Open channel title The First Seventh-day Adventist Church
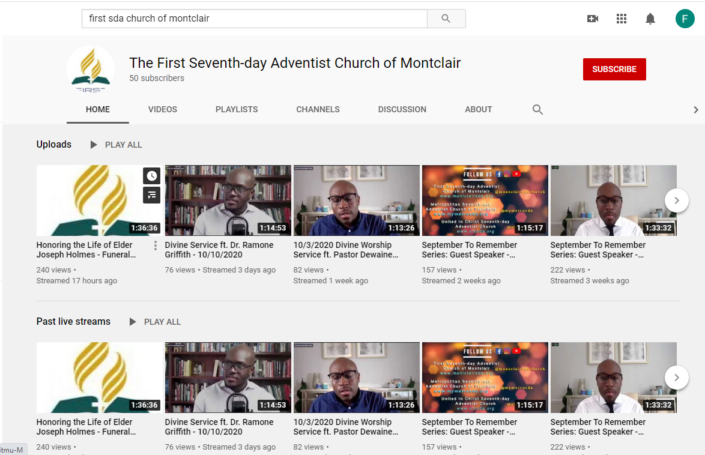 [295, 63]
